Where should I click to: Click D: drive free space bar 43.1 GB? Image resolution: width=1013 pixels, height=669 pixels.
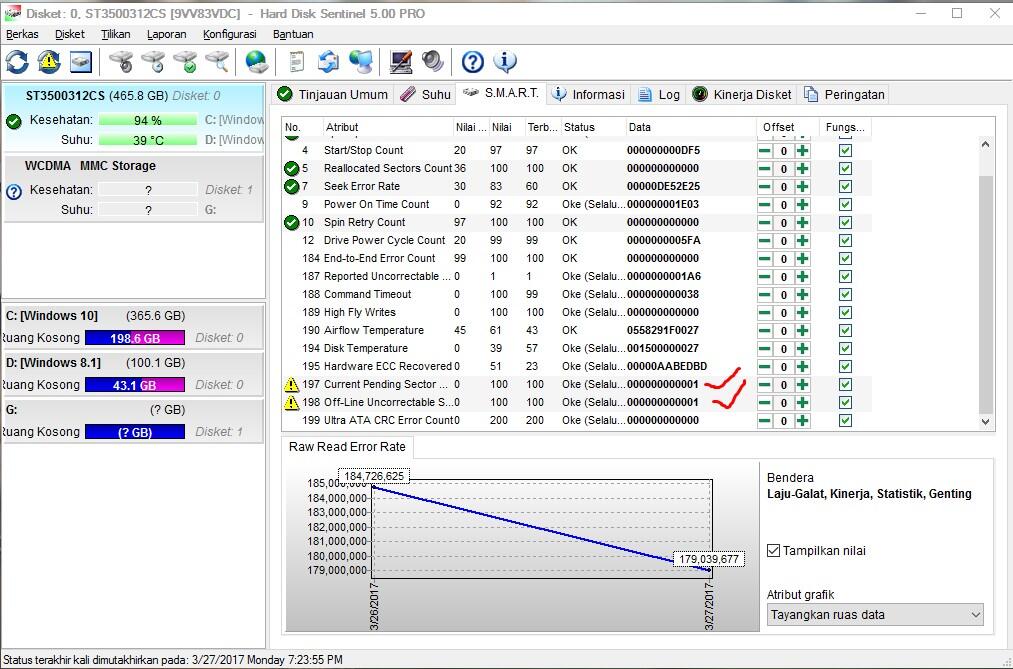click(134, 386)
